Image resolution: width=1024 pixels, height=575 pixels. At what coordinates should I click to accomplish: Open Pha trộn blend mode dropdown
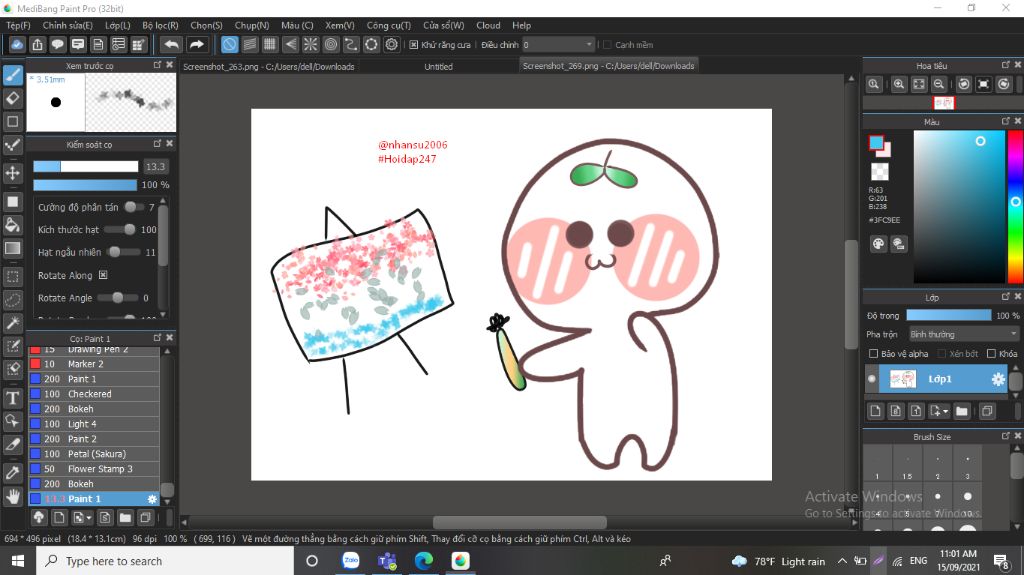click(964, 334)
